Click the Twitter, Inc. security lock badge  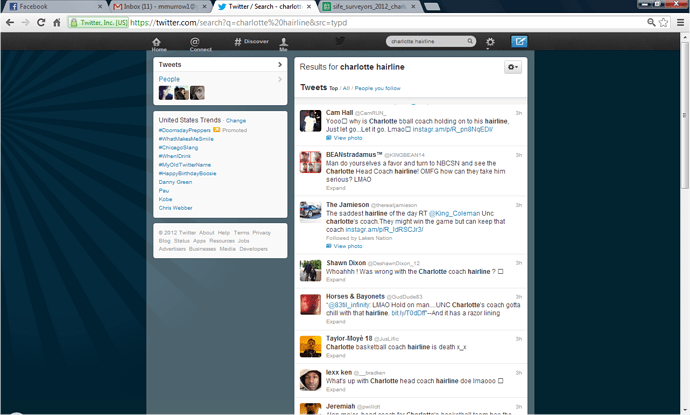(x=99, y=22)
